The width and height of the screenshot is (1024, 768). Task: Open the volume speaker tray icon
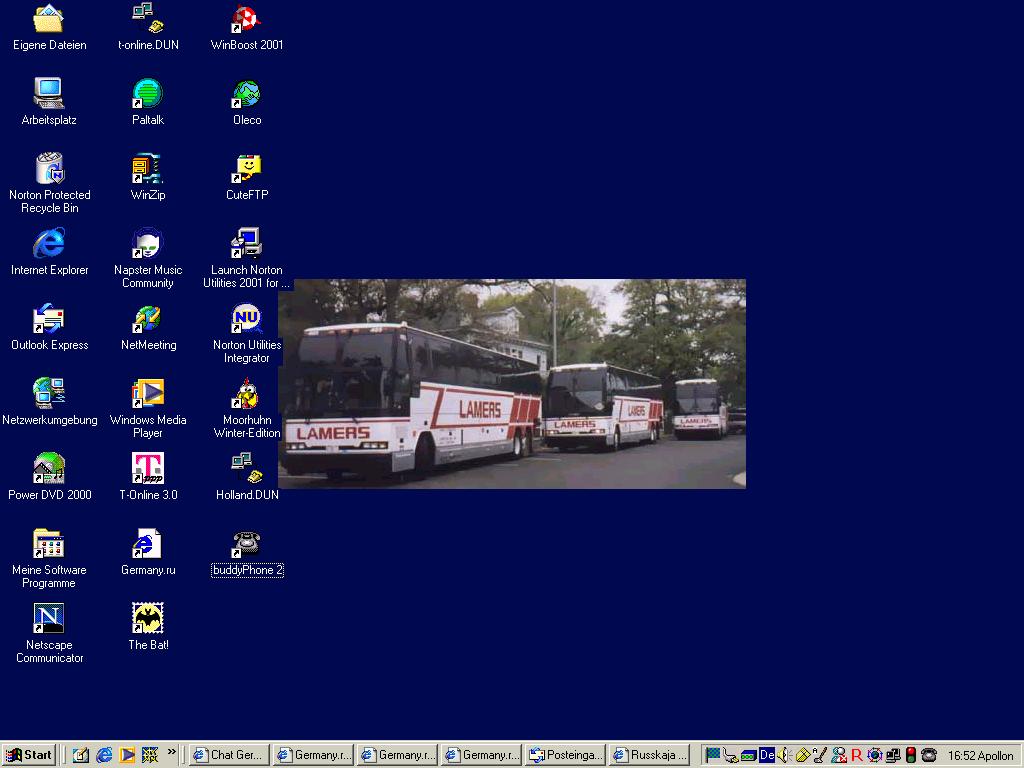(784, 755)
